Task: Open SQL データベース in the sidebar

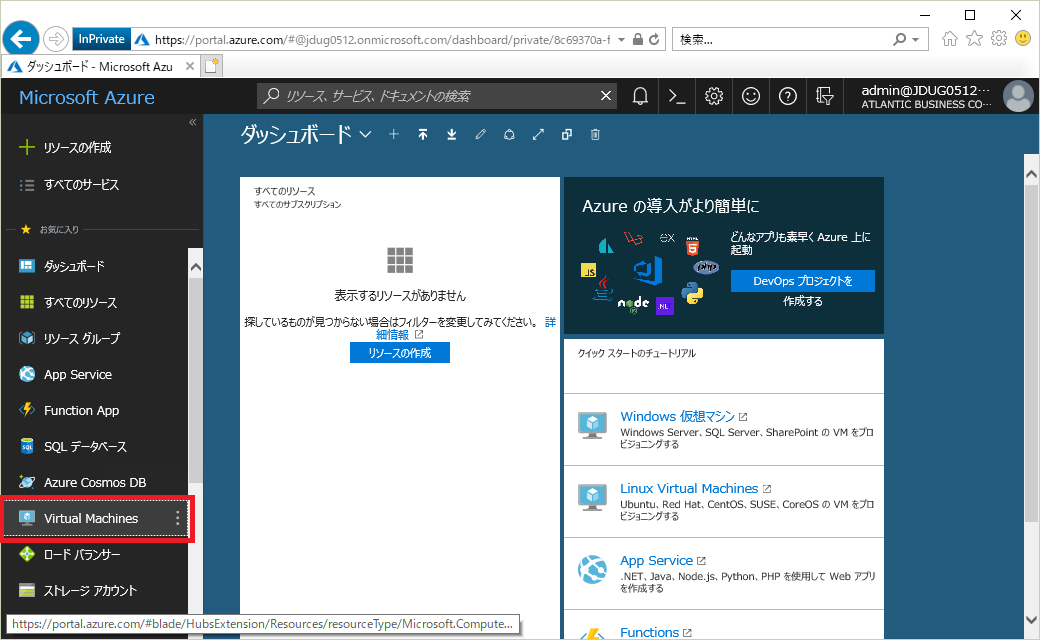Action: point(96,446)
